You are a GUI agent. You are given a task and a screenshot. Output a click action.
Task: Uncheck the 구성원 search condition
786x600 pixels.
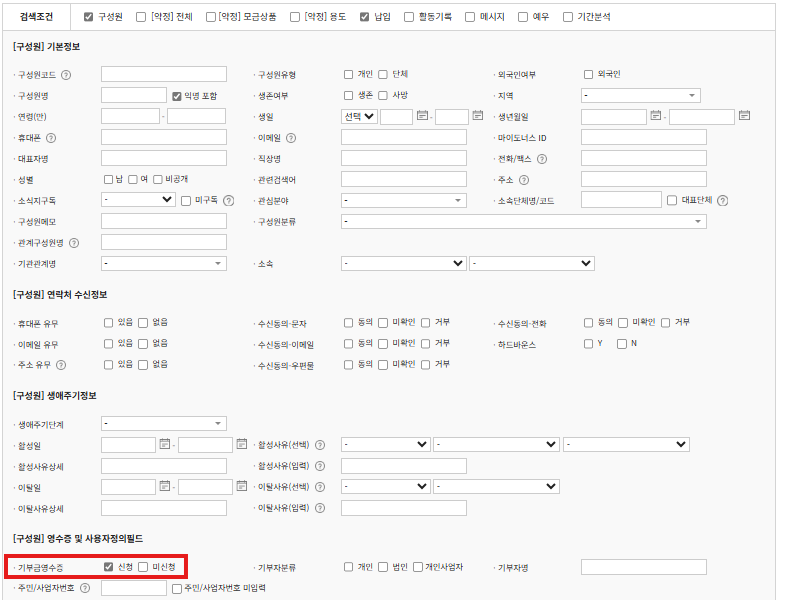[89, 17]
